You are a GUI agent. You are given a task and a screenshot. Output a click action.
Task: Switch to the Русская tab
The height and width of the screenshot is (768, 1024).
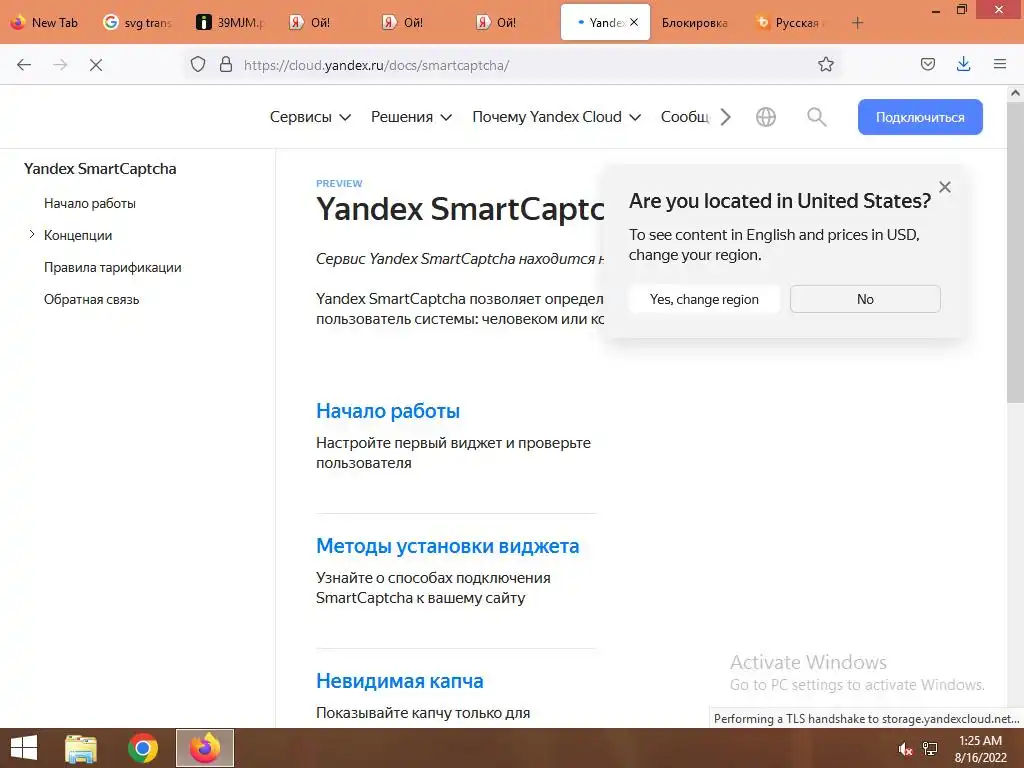[x=791, y=23]
